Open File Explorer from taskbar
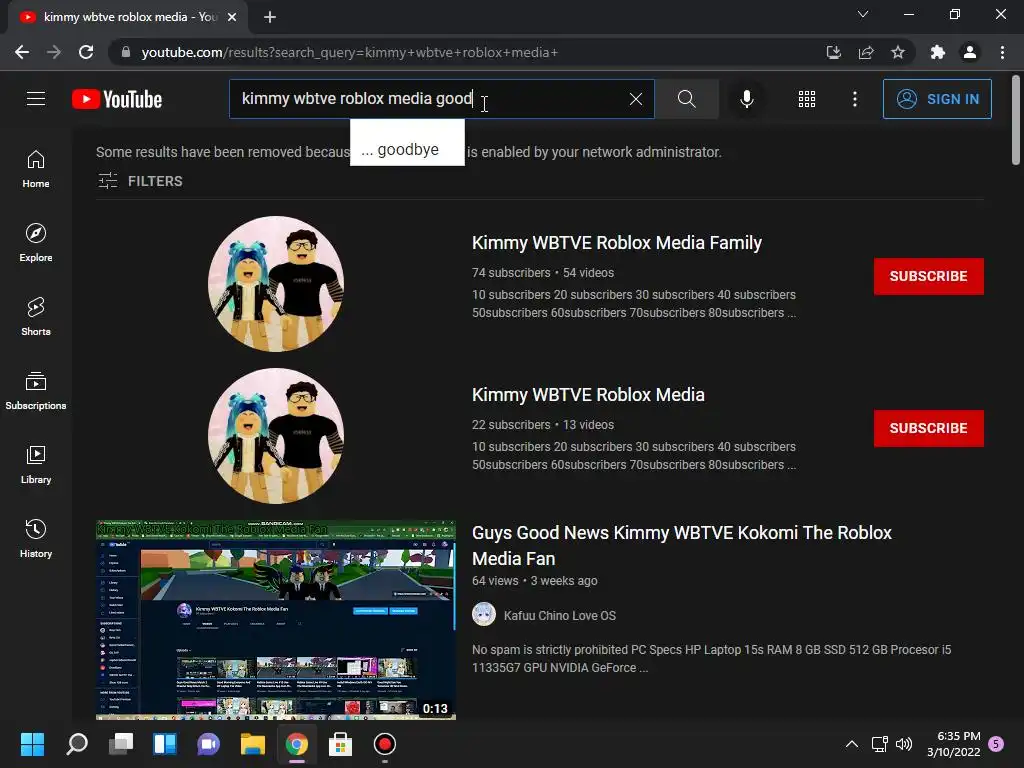The image size is (1024, 768). tap(253, 744)
